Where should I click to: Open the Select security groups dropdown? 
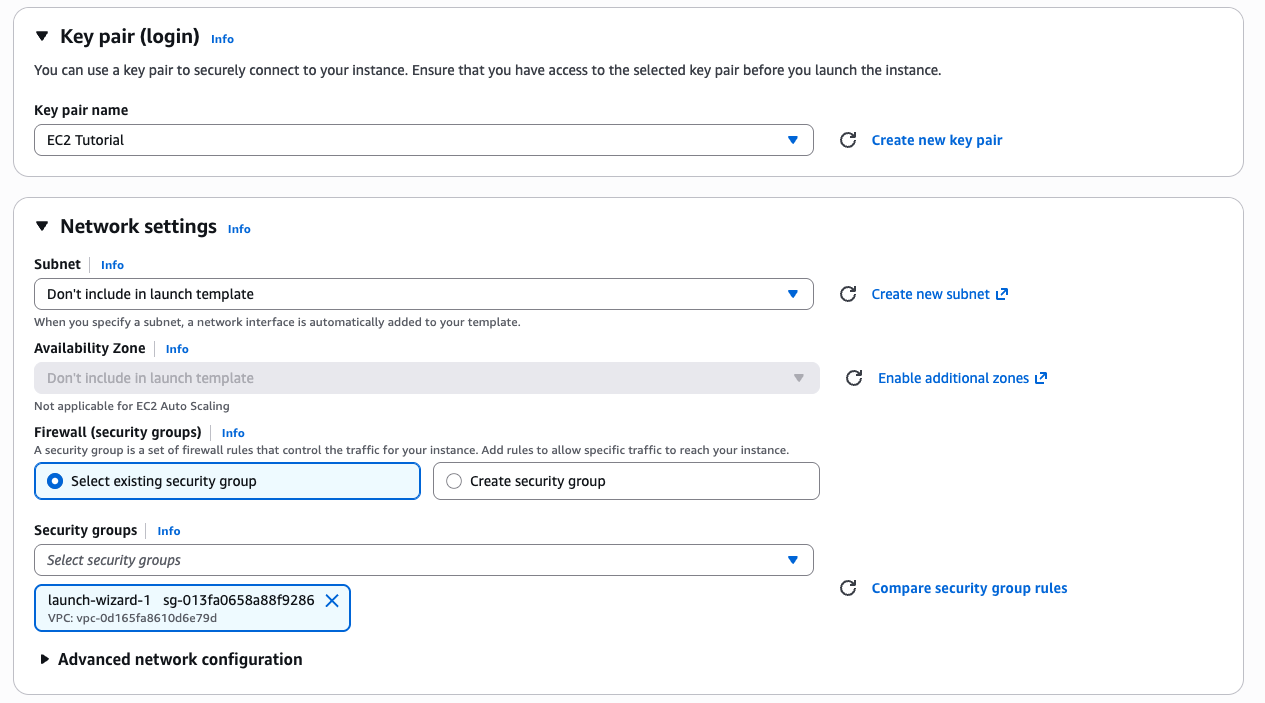(x=423, y=560)
